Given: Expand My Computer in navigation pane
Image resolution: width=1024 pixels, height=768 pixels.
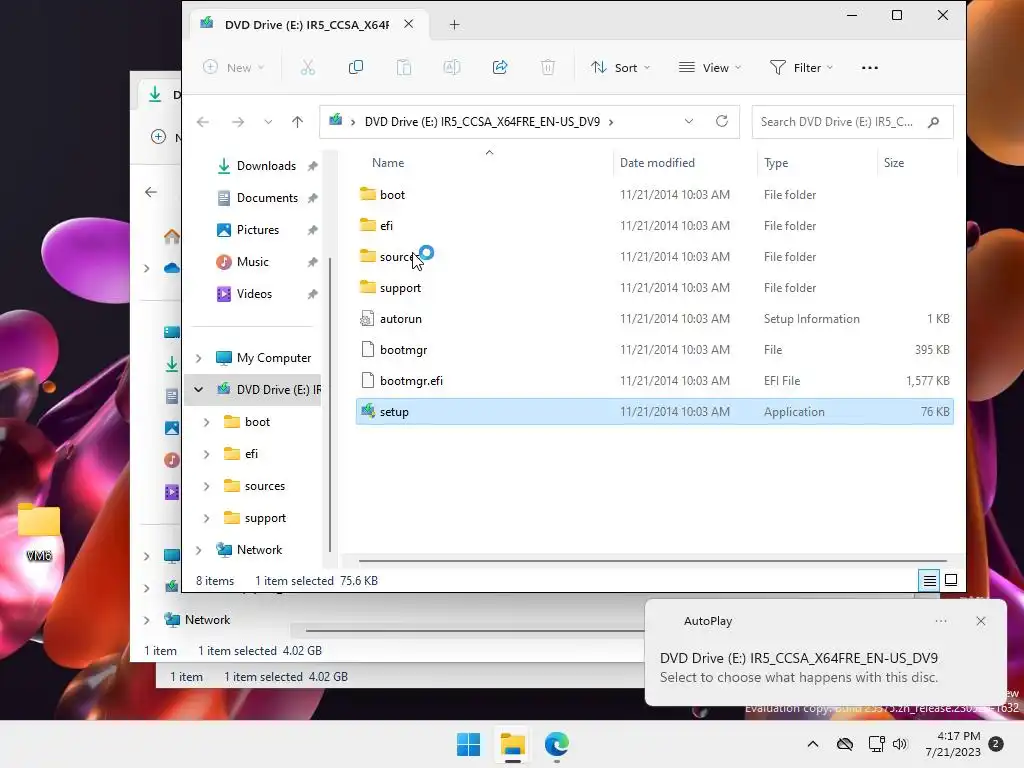Looking at the screenshot, I should (199, 358).
